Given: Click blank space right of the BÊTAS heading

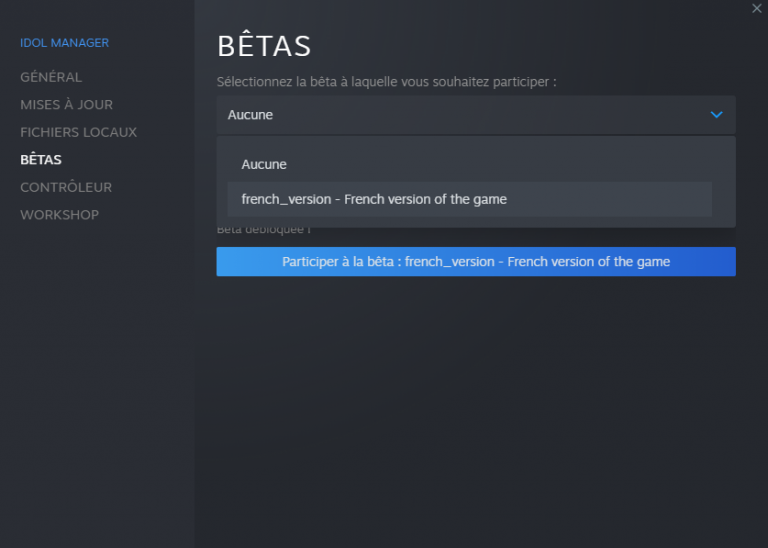Looking at the screenshot, I should [x=530, y=46].
